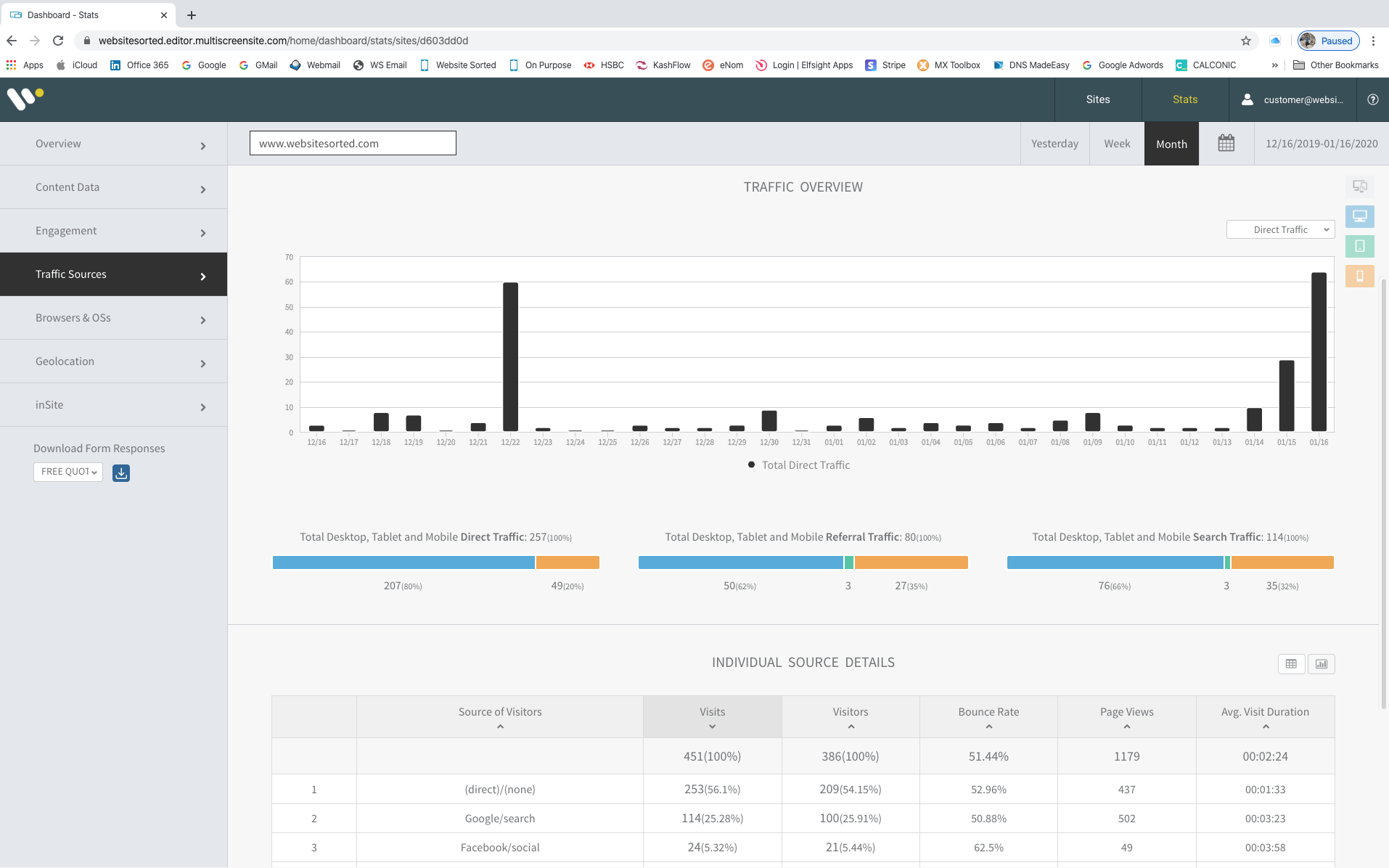Select the desktop device traffic filter icon
The height and width of the screenshot is (868, 1389).
pyautogui.click(x=1359, y=216)
